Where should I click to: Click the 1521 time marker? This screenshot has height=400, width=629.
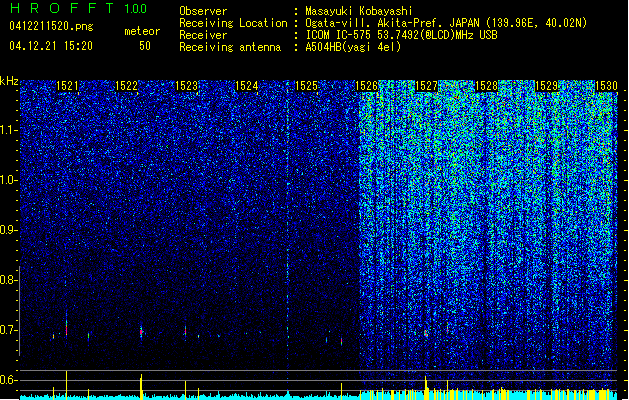click(x=67, y=86)
